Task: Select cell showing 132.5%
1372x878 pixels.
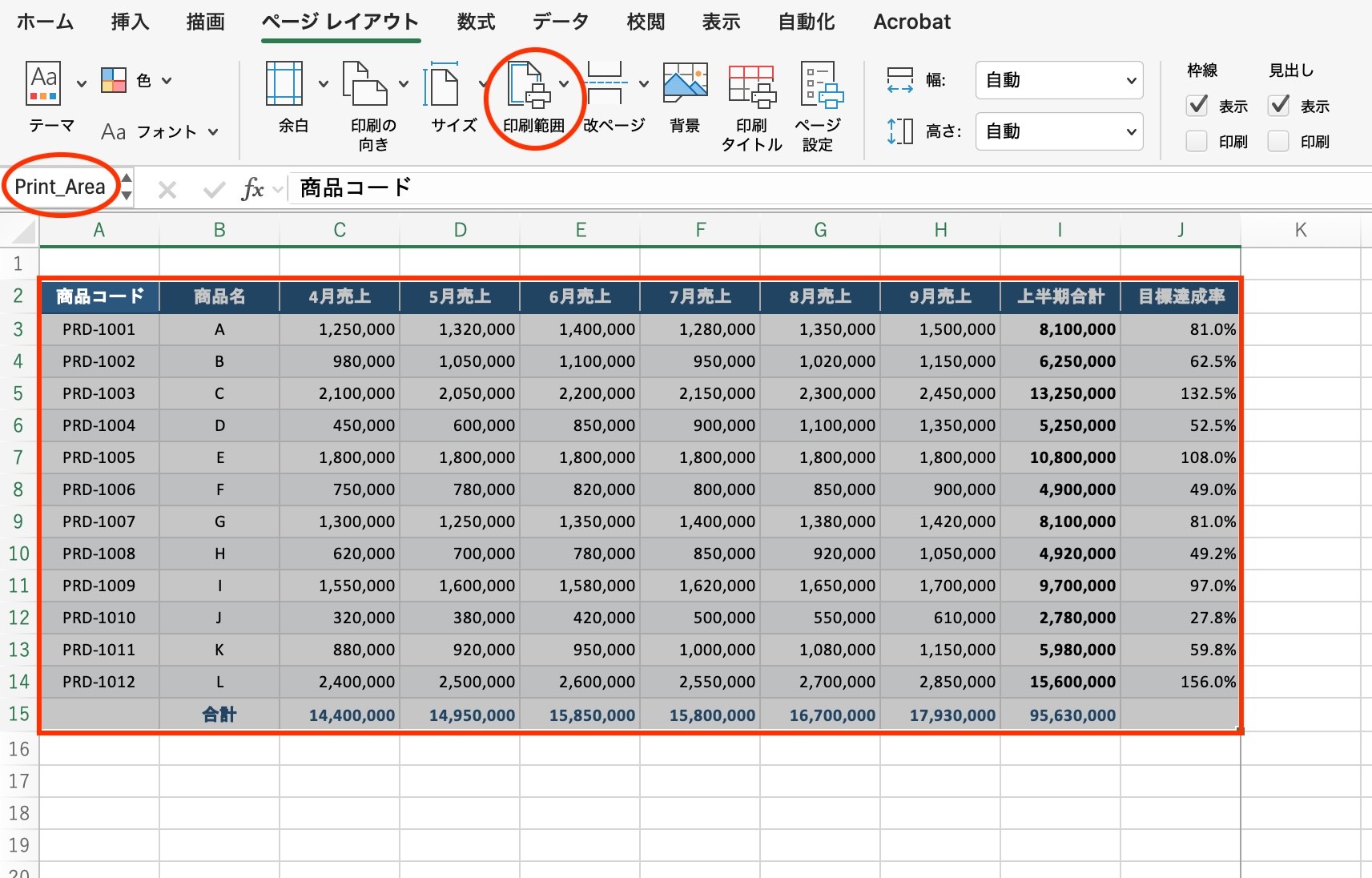Action: point(1181,393)
